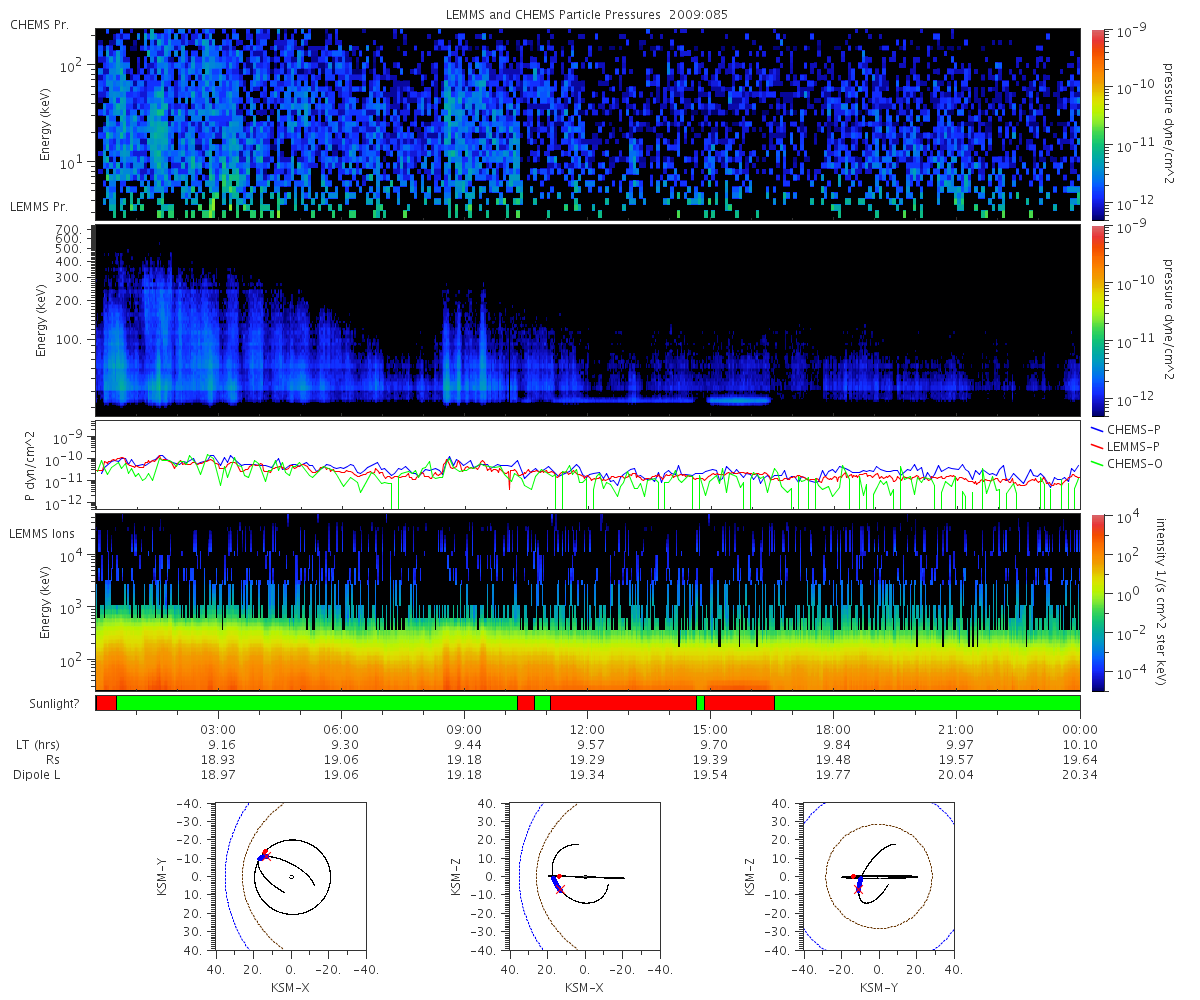Click the first long green sunlight segment

(x=316, y=703)
